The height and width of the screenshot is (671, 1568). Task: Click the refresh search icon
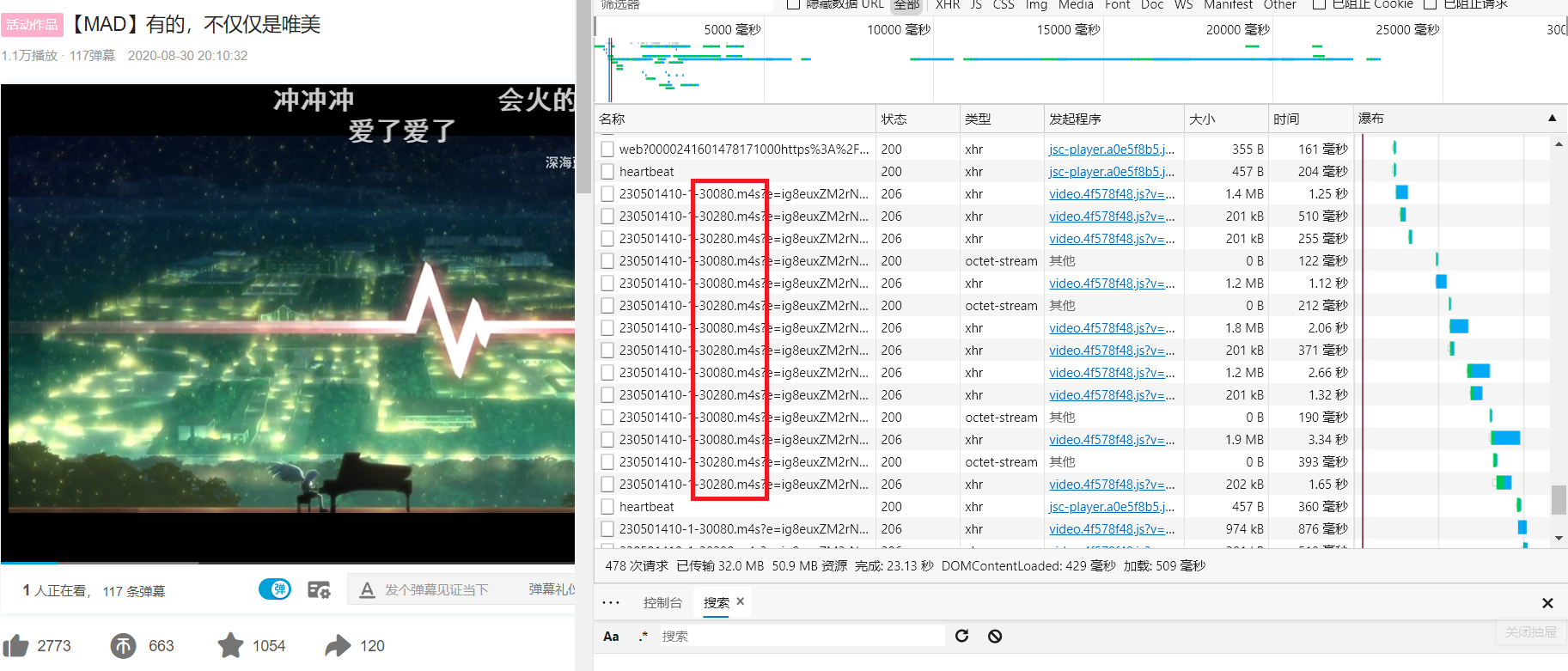coord(961,636)
